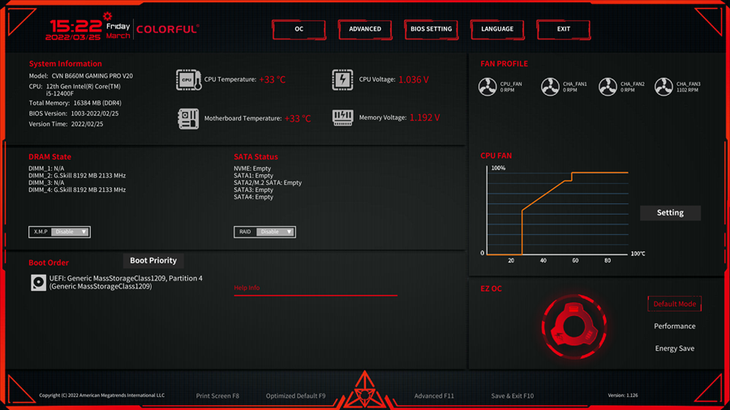This screenshot has height=410, width=730.
Task: Click the boot disk icon in Boot Order
Action: tap(38, 283)
